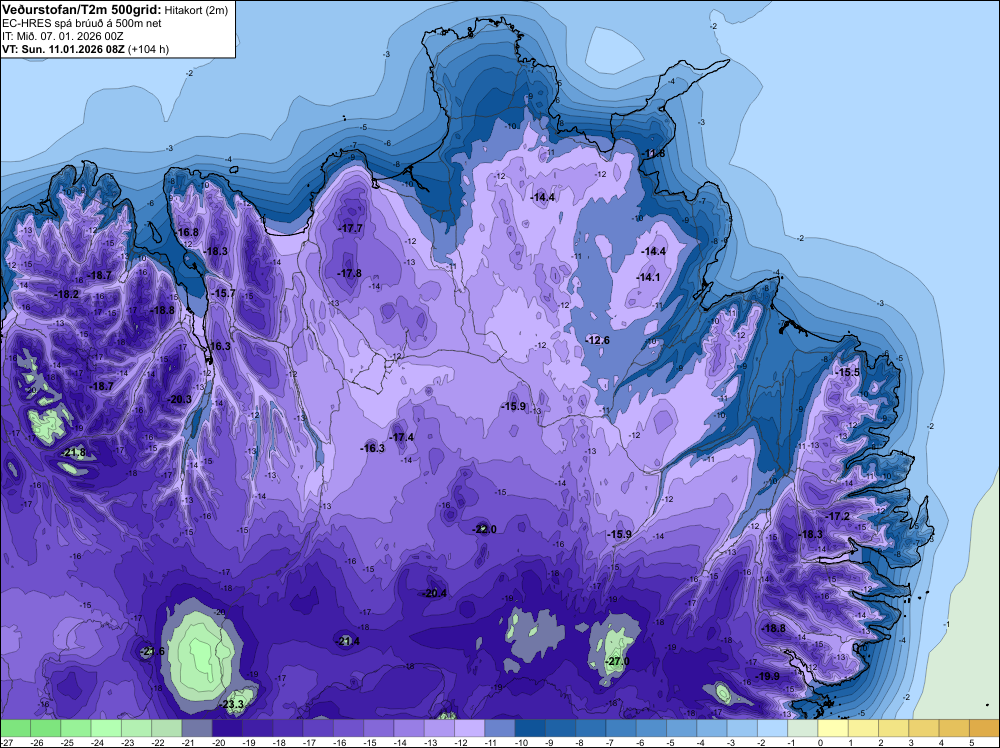Select the legend swatch labeled -10

point(530,728)
